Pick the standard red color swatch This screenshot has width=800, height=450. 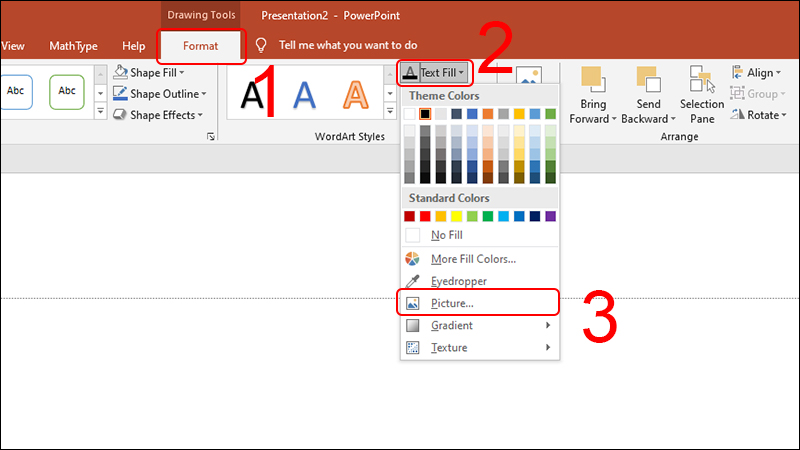[x=425, y=216]
